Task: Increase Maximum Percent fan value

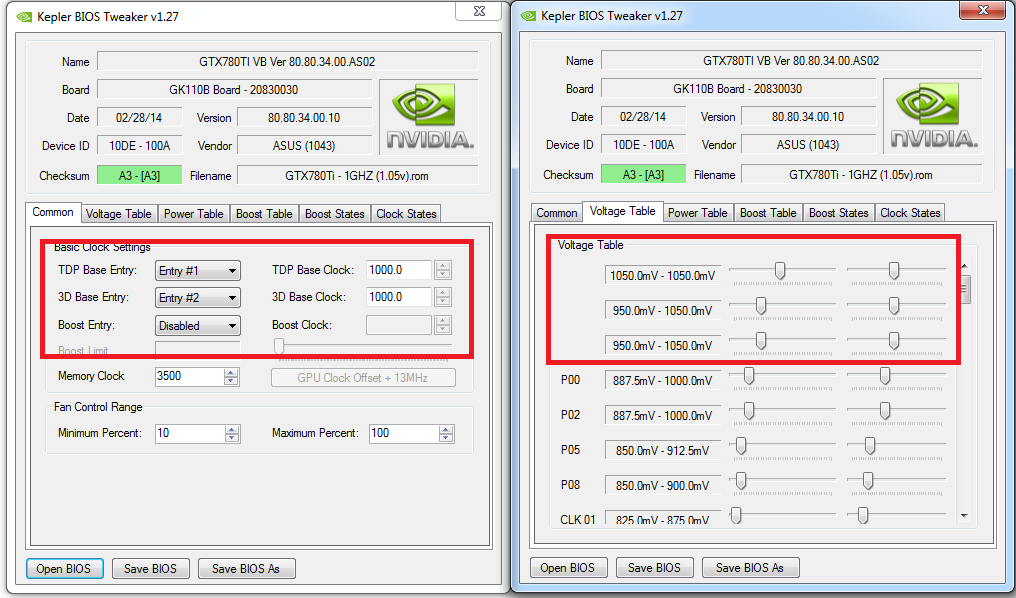Action: [446, 429]
